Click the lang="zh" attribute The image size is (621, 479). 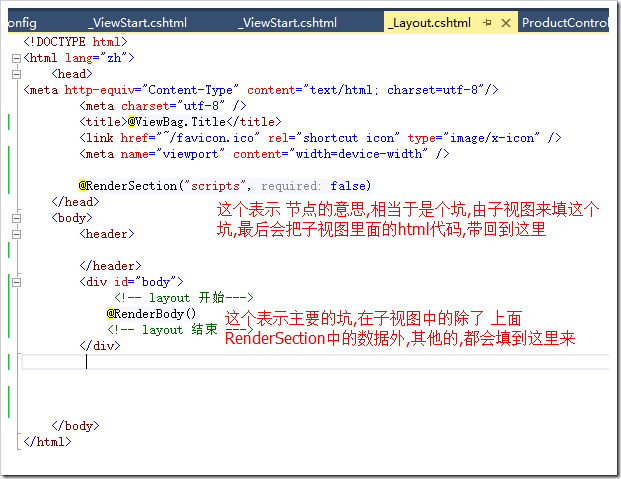96,58
